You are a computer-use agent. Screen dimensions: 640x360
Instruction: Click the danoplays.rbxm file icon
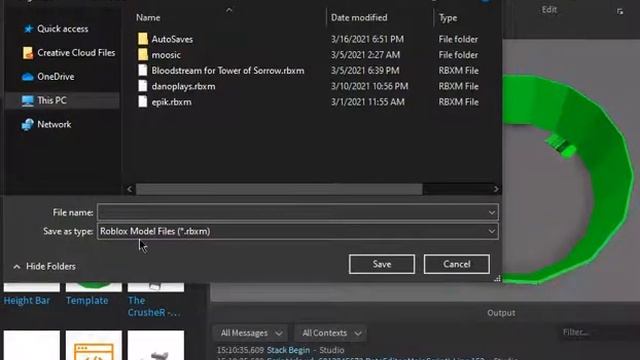(x=142, y=86)
